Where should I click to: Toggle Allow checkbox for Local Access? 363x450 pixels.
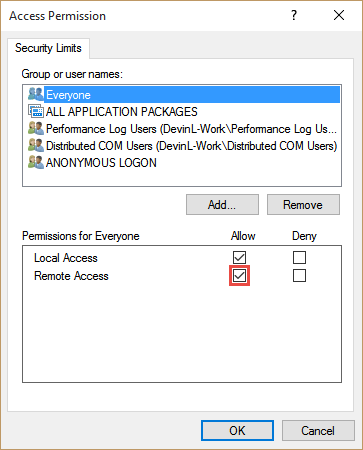pyautogui.click(x=239, y=257)
